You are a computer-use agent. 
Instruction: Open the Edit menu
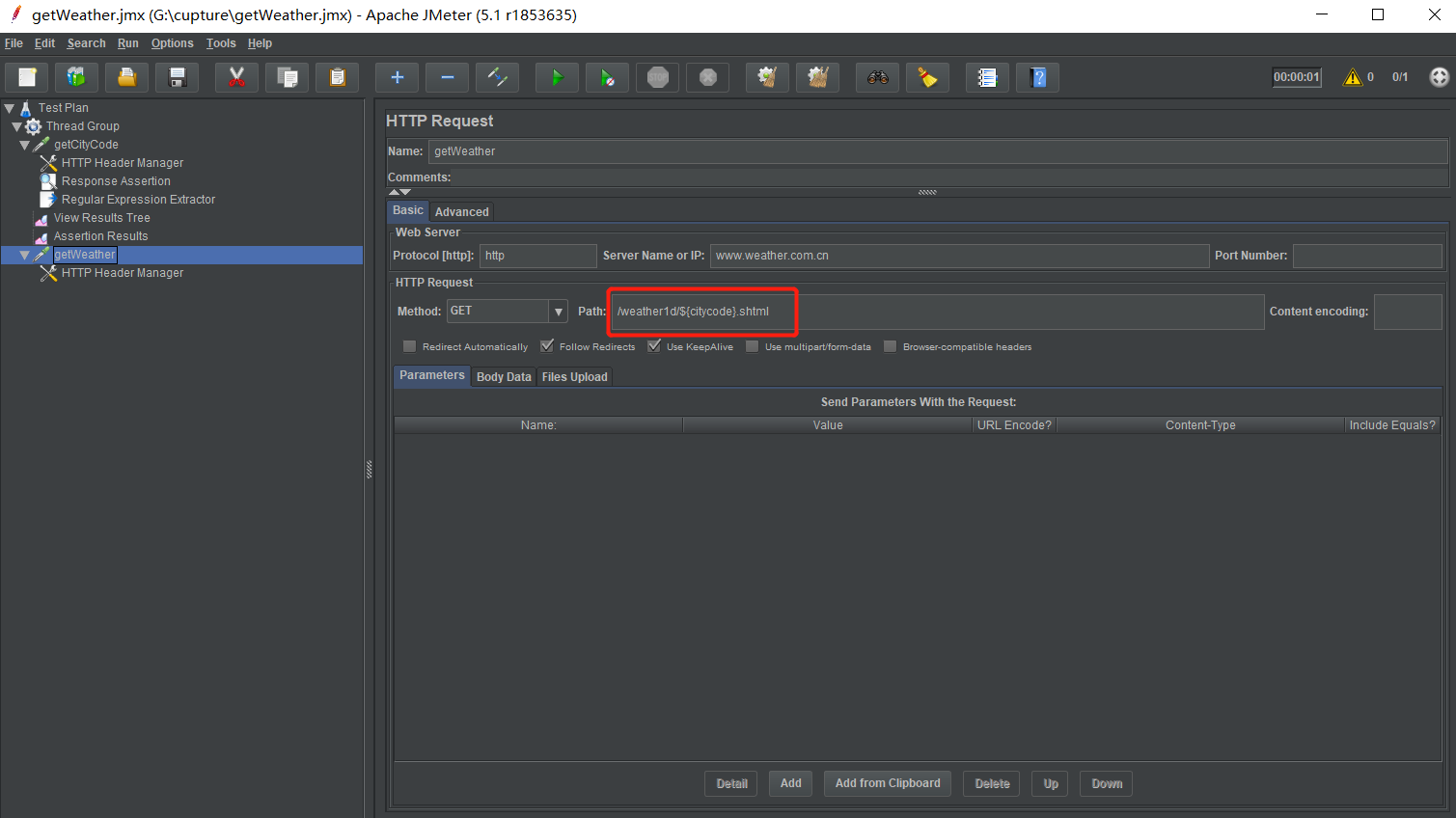click(44, 43)
